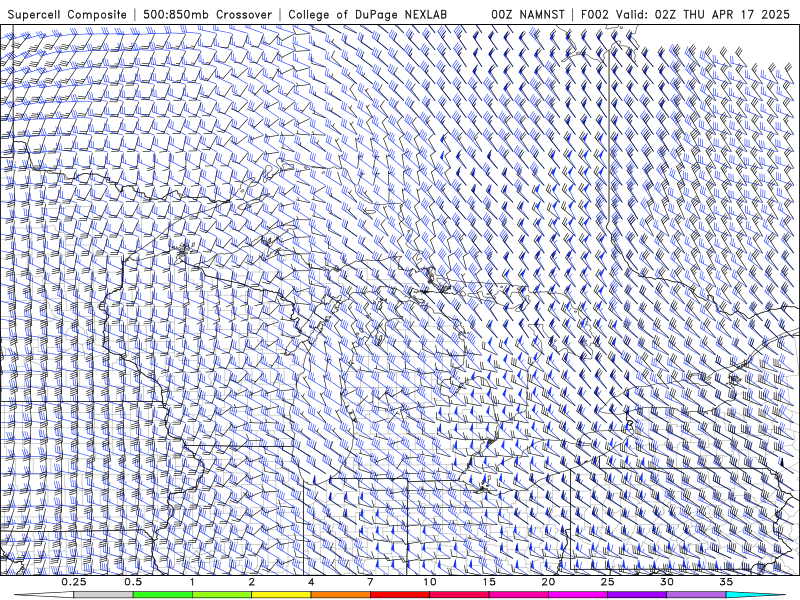Click the '500:850mb Crossover' header text
The height and width of the screenshot is (600, 800).
coord(208,14)
